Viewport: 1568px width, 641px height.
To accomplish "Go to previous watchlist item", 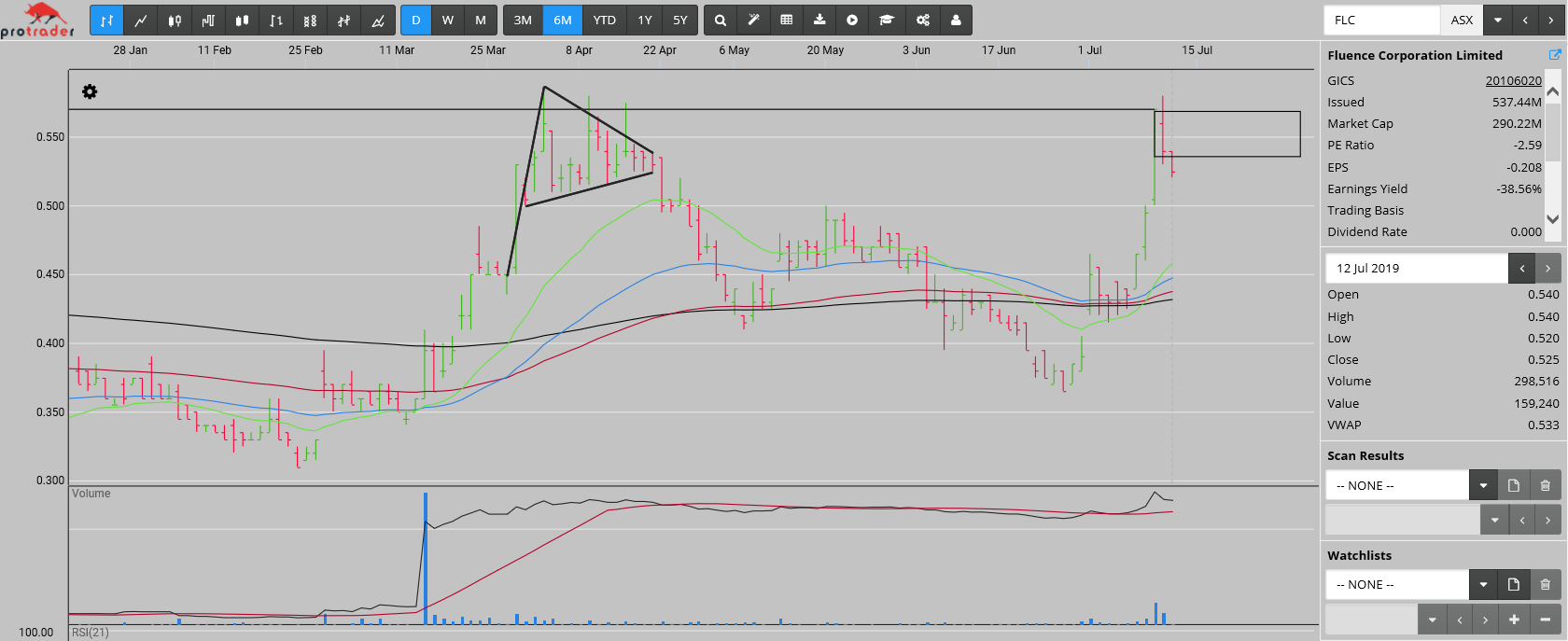I will click(x=1459, y=620).
